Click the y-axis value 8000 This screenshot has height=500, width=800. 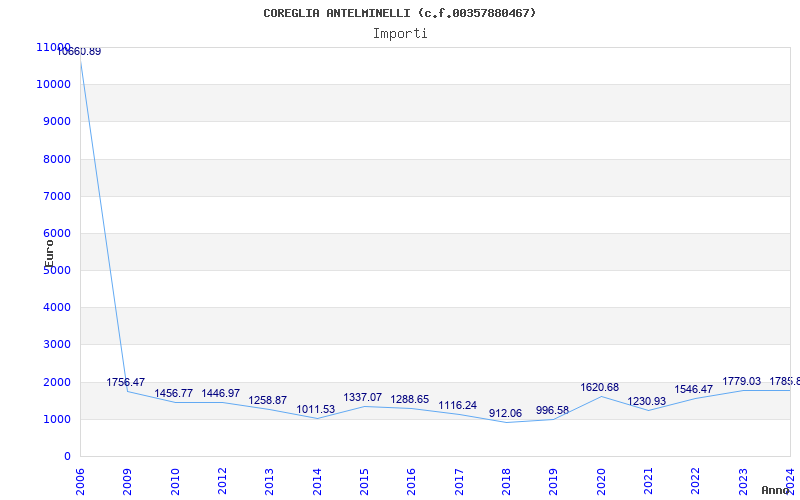pos(56,159)
